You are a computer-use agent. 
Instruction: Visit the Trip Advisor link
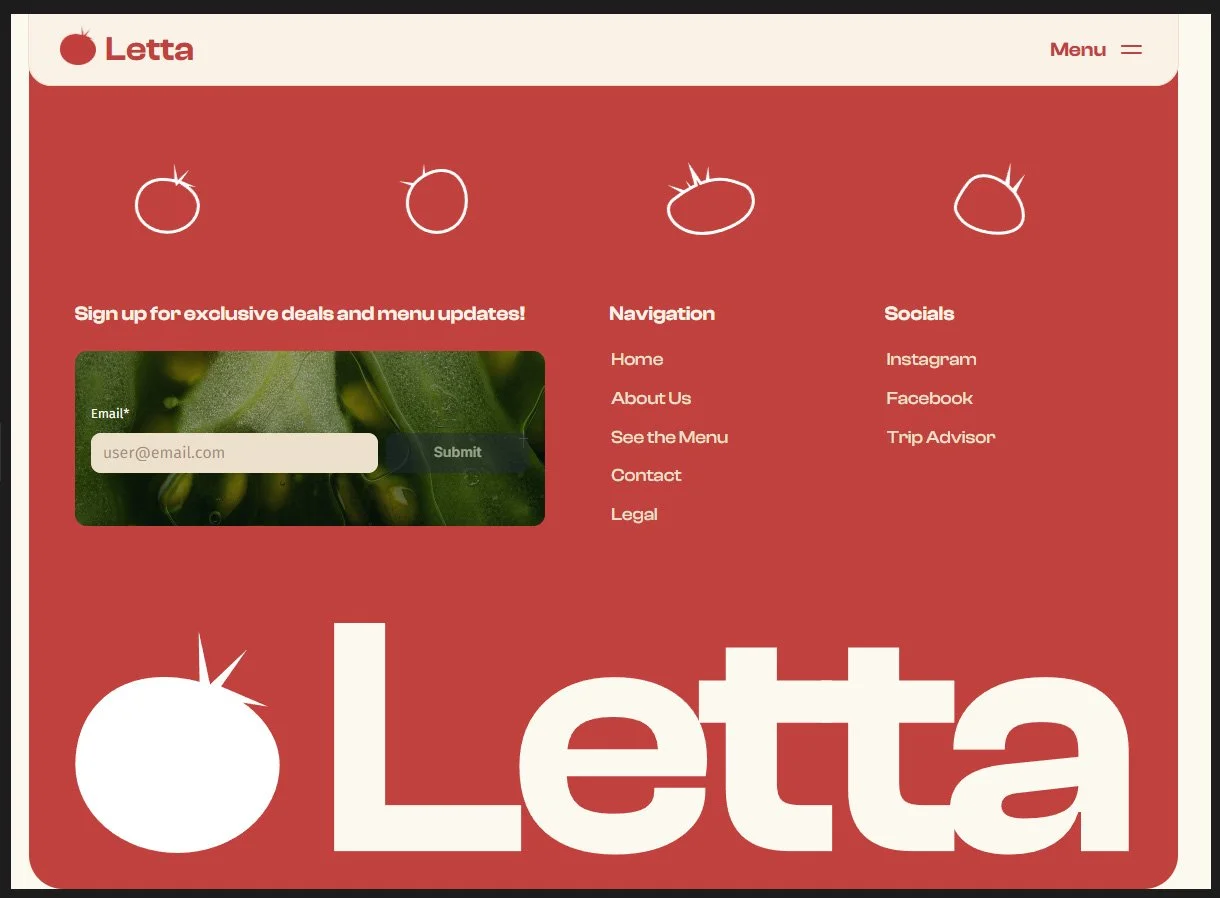pyautogui.click(x=941, y=437)
